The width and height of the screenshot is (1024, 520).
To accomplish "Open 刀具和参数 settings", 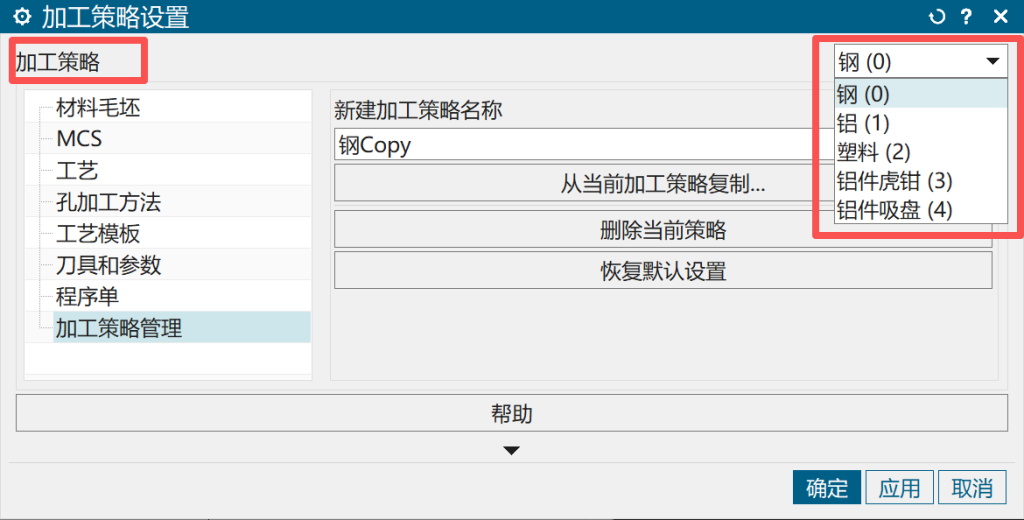I will click(108, 265).
